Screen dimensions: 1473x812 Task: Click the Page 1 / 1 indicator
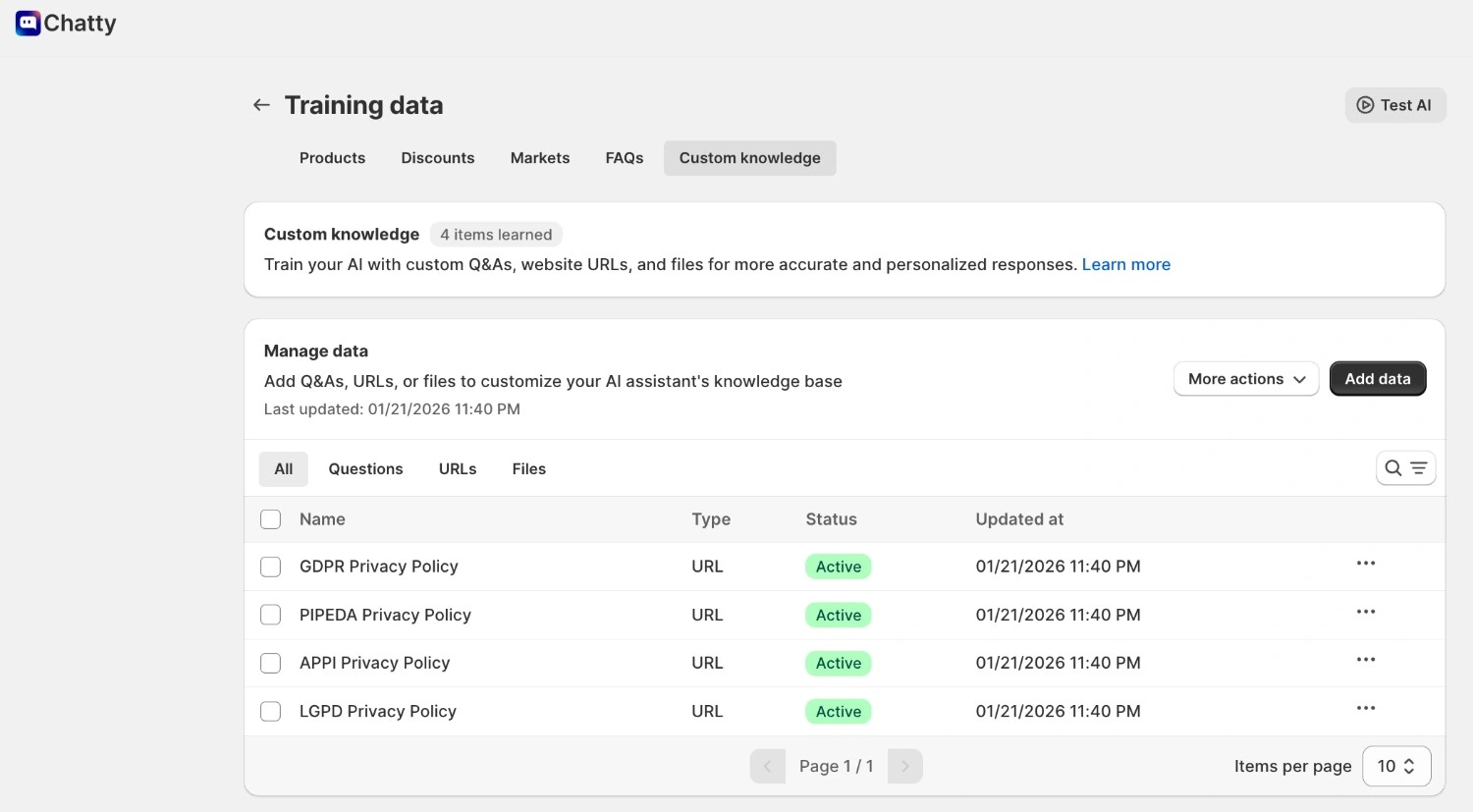[836, 766]
